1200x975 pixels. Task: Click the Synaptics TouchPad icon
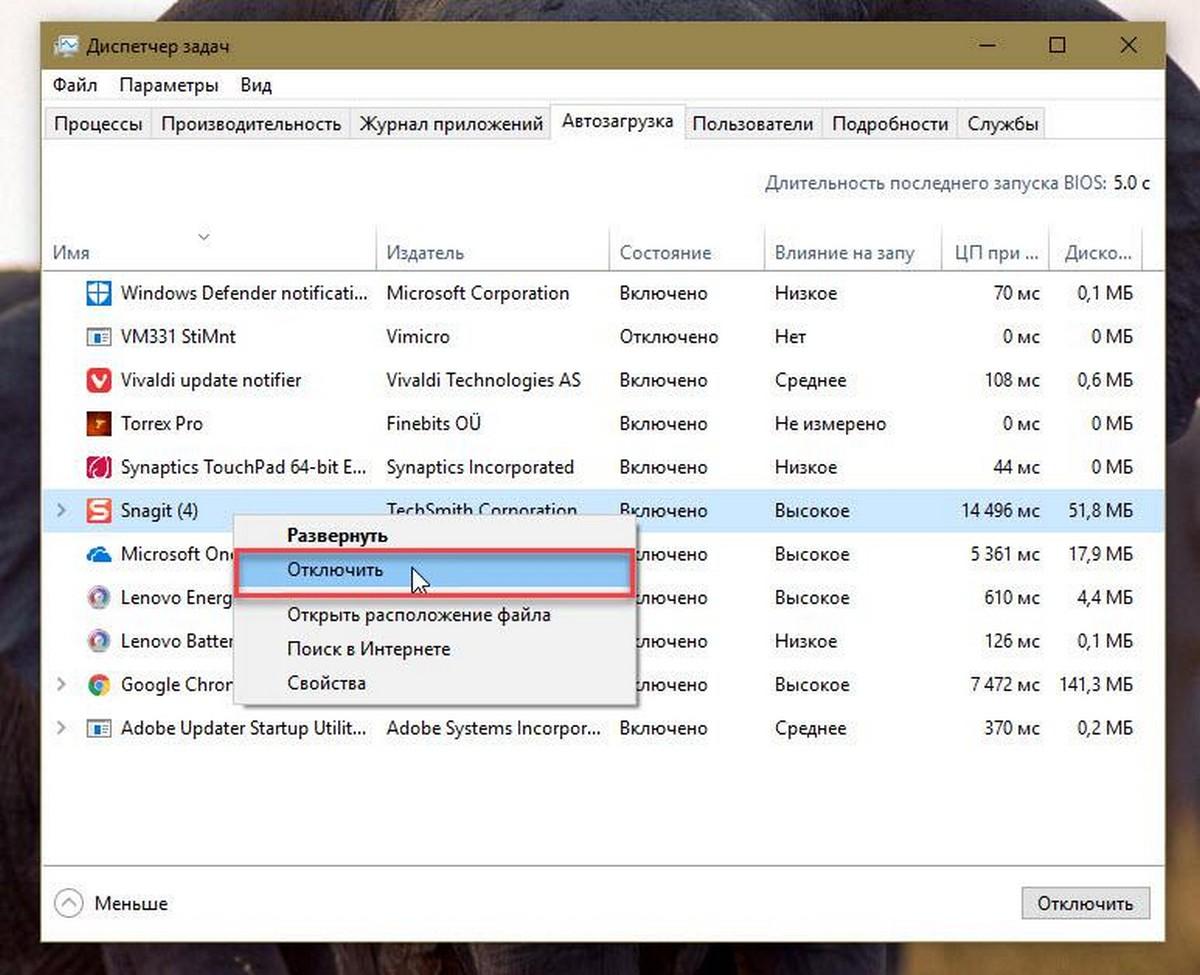(x=98, y=467)
